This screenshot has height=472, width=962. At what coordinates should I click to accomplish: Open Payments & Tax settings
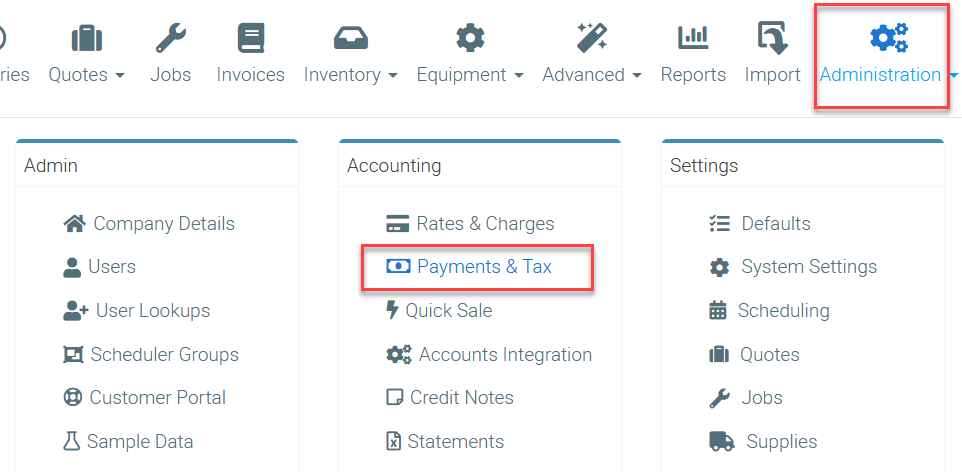[484, 267]
